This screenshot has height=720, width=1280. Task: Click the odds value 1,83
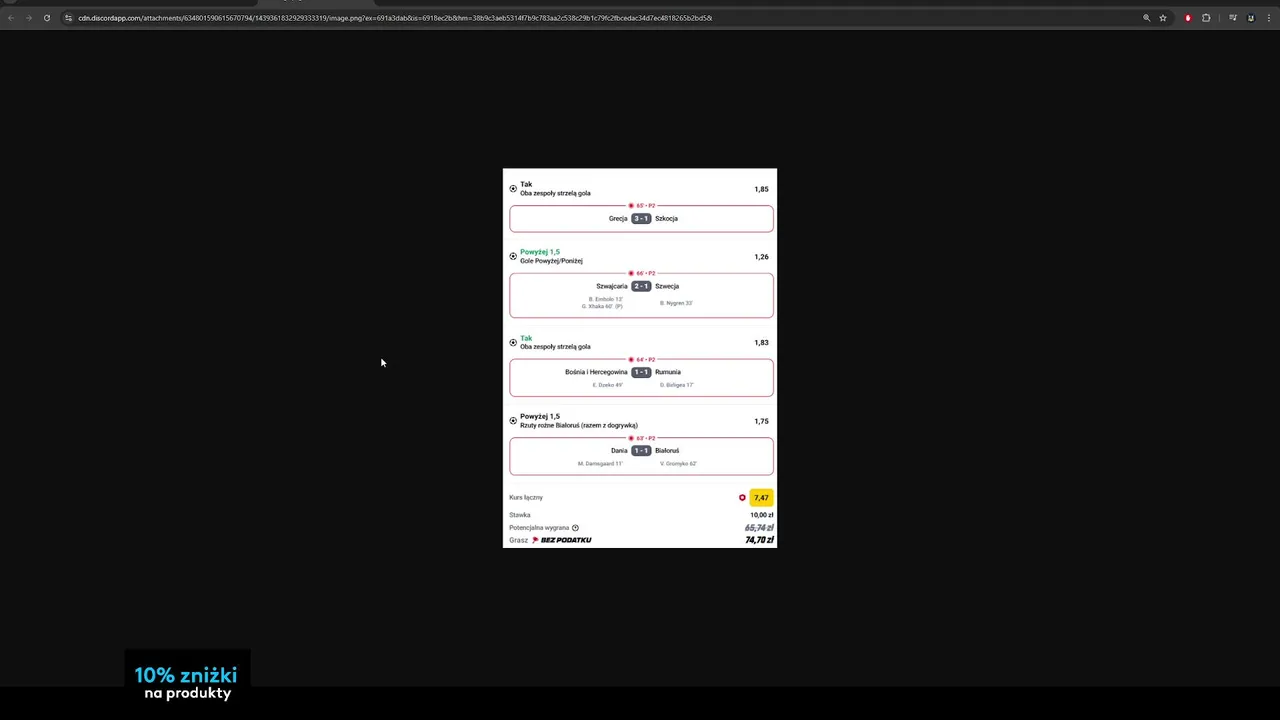click(x=761, y=343)
